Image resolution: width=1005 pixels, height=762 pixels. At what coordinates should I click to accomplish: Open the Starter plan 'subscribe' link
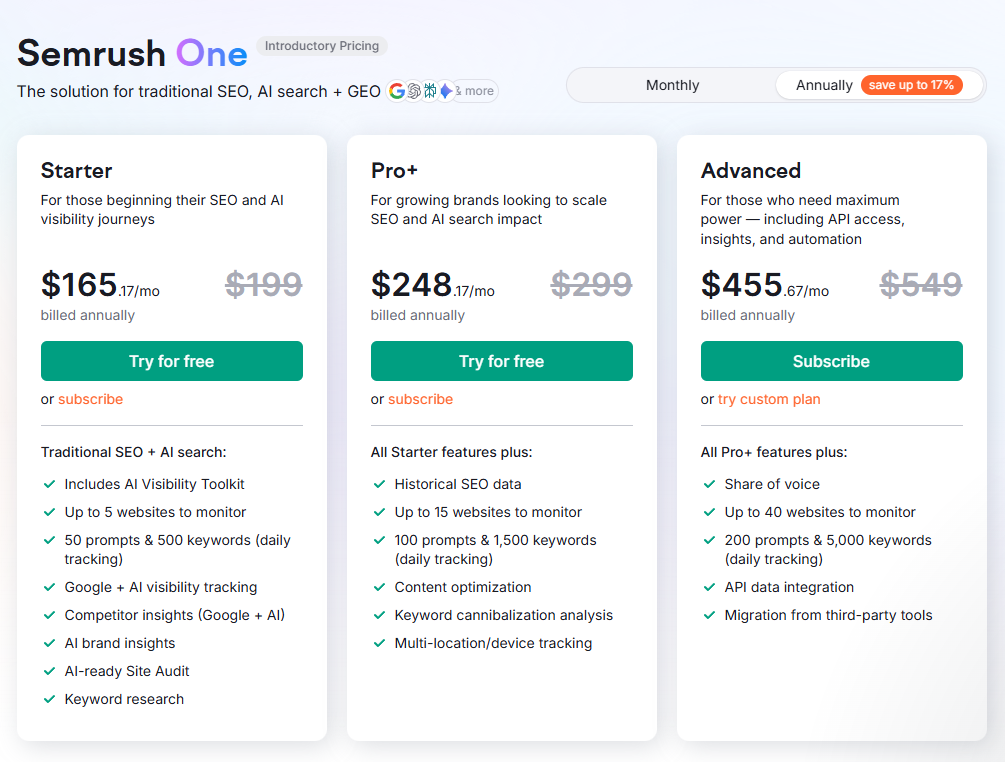(90, 399)
